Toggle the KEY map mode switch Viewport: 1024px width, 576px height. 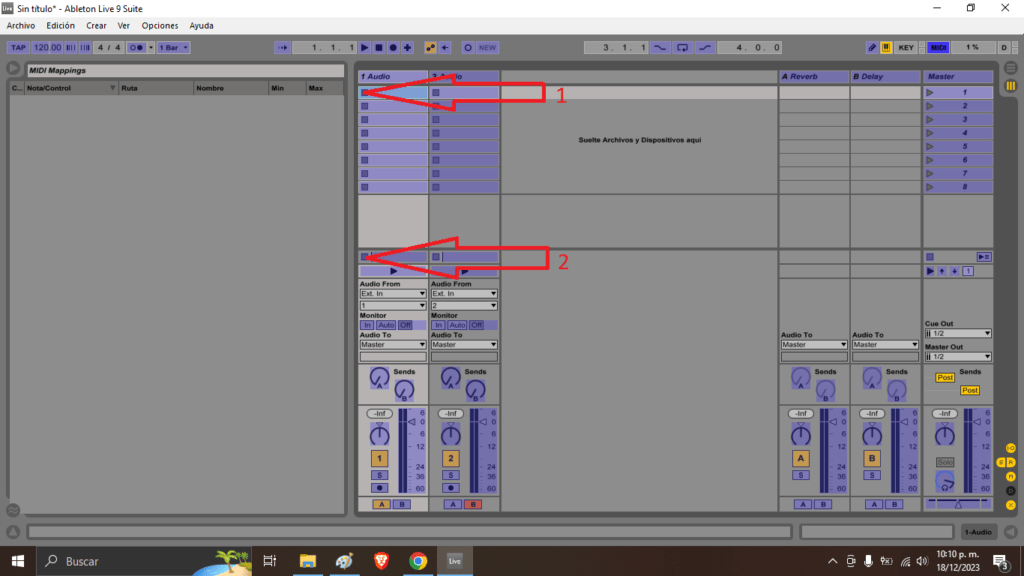906,47
